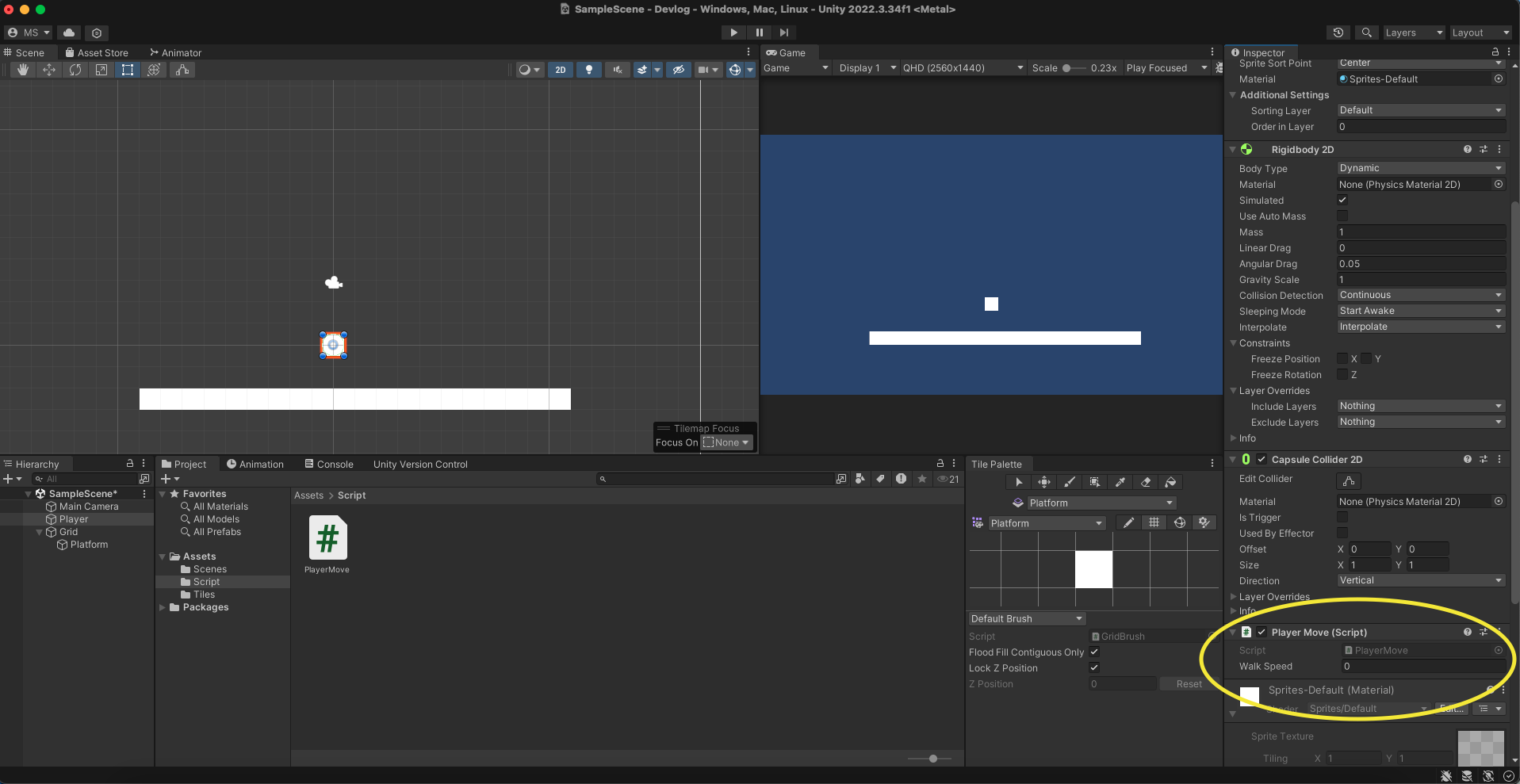Viewport: 1520px width, 784px height.
Task: Uncheck the Simulated checkbox
Action: point(1342,201)
